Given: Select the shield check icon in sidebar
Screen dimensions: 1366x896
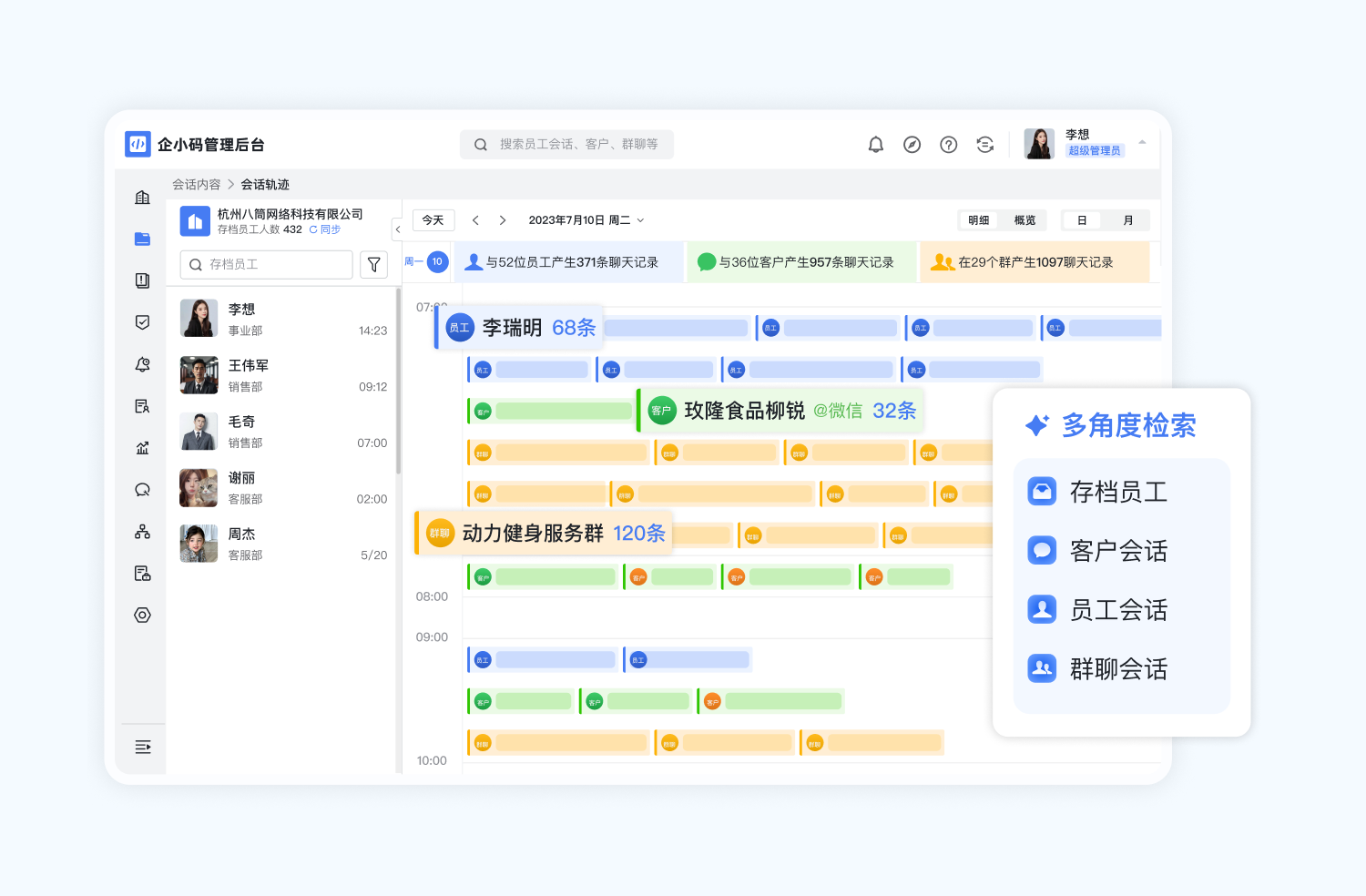Looking at the screenshot, I should (142, 321).
